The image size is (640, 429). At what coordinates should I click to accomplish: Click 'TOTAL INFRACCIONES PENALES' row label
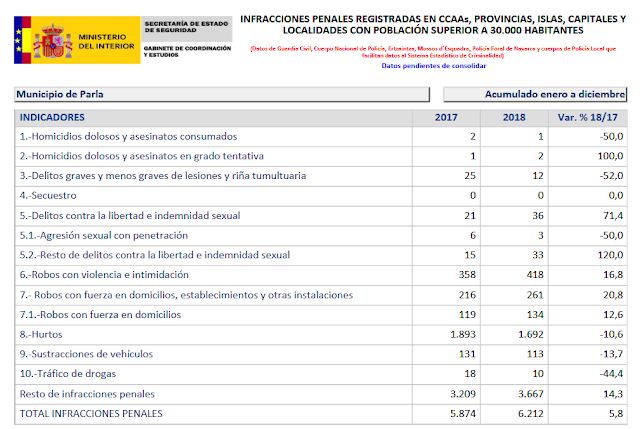(x=91, y=413)
